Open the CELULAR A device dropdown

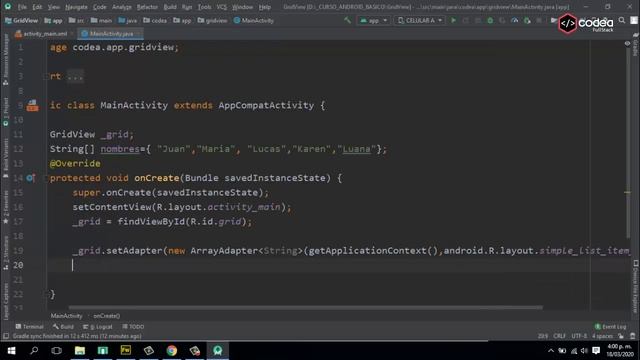pyautogui.click(x=420, y=20)
